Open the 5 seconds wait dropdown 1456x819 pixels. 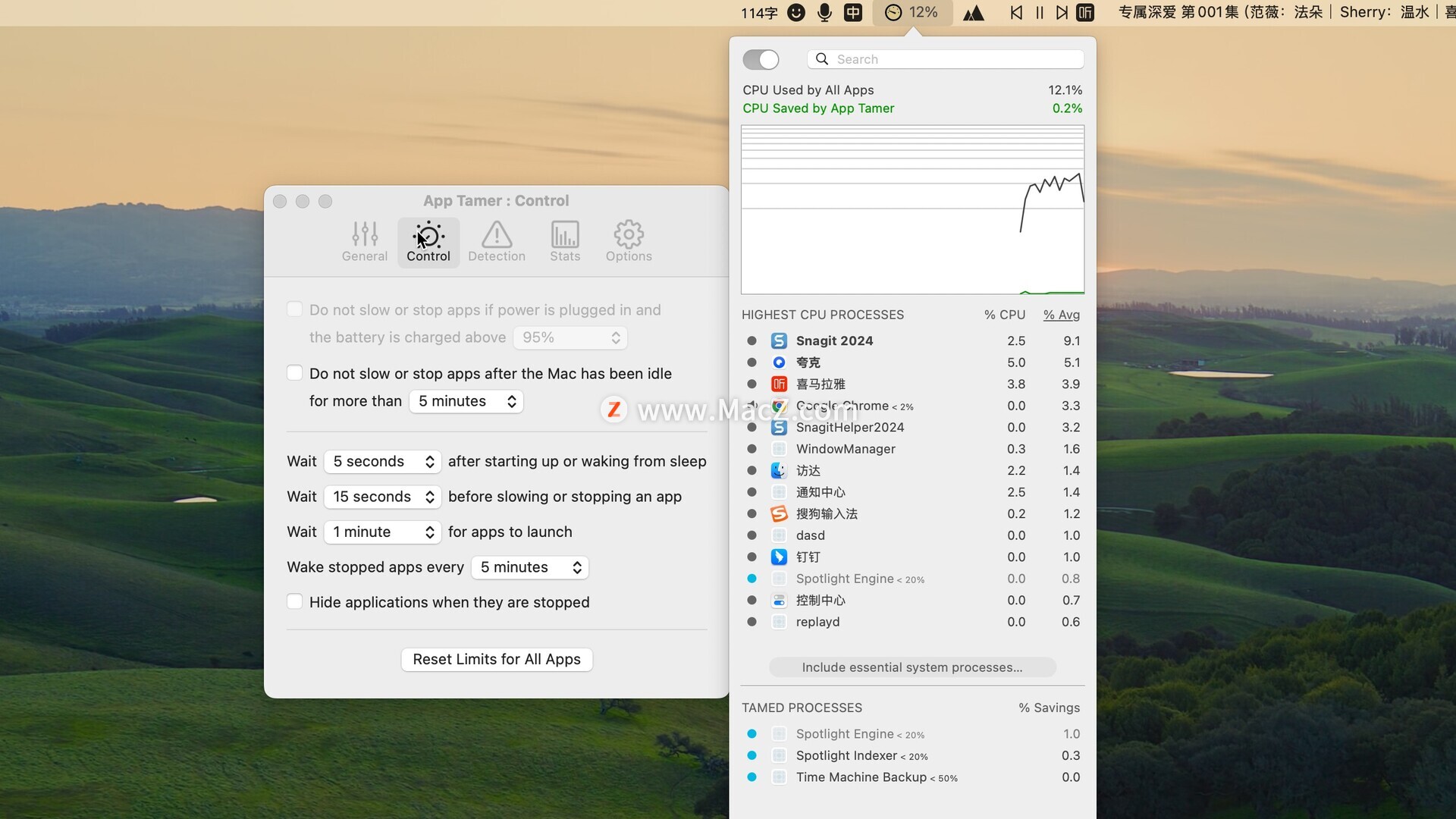pyautogui.click(x=383, y=462)
